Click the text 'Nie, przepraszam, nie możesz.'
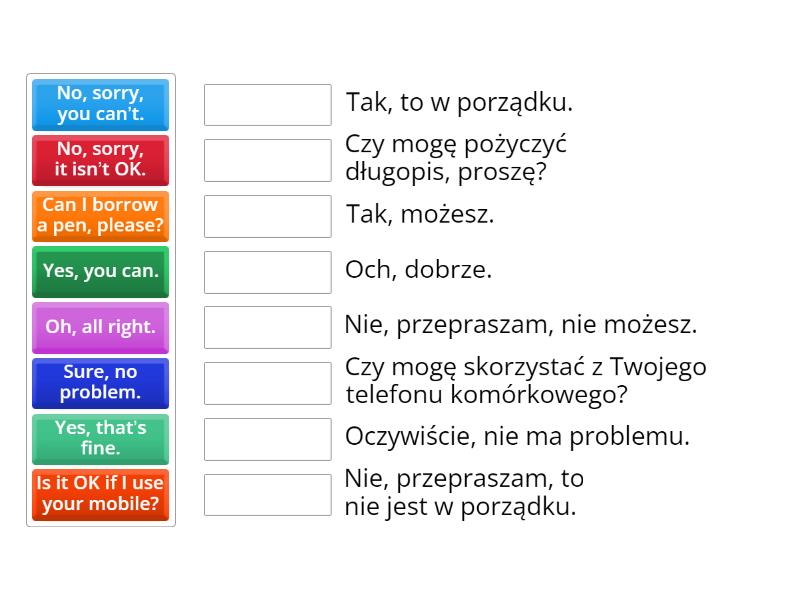800x600 pixels. tap(521, 325)
